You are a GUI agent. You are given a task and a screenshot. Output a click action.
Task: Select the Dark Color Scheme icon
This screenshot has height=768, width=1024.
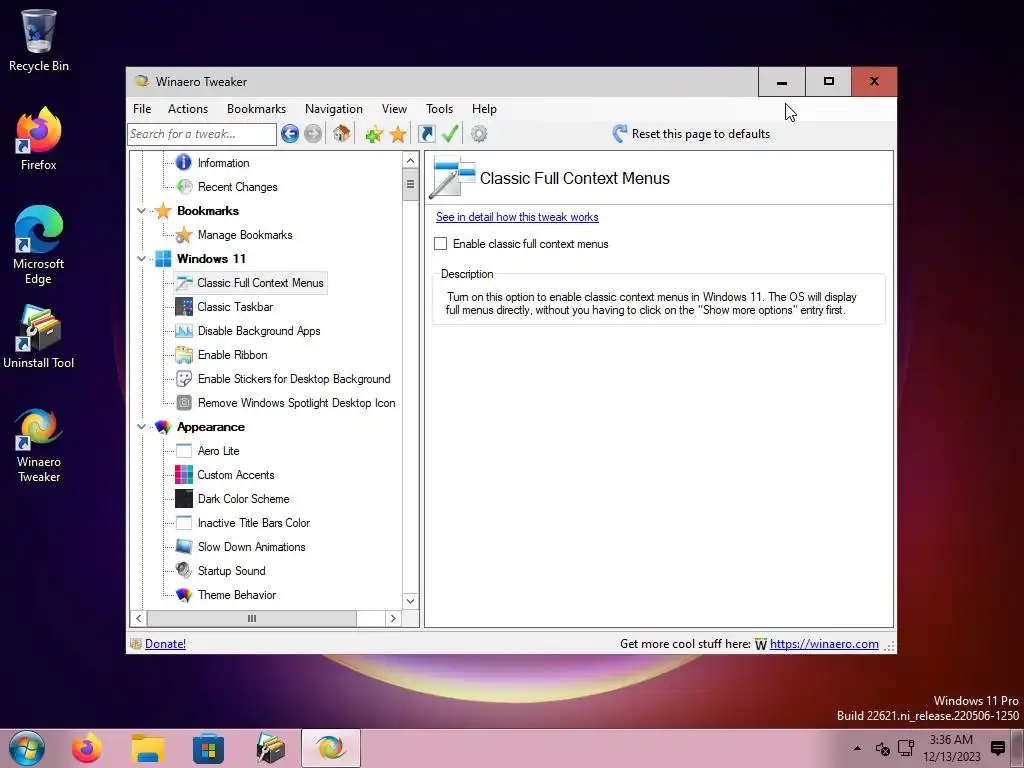[x=184, y=499]
